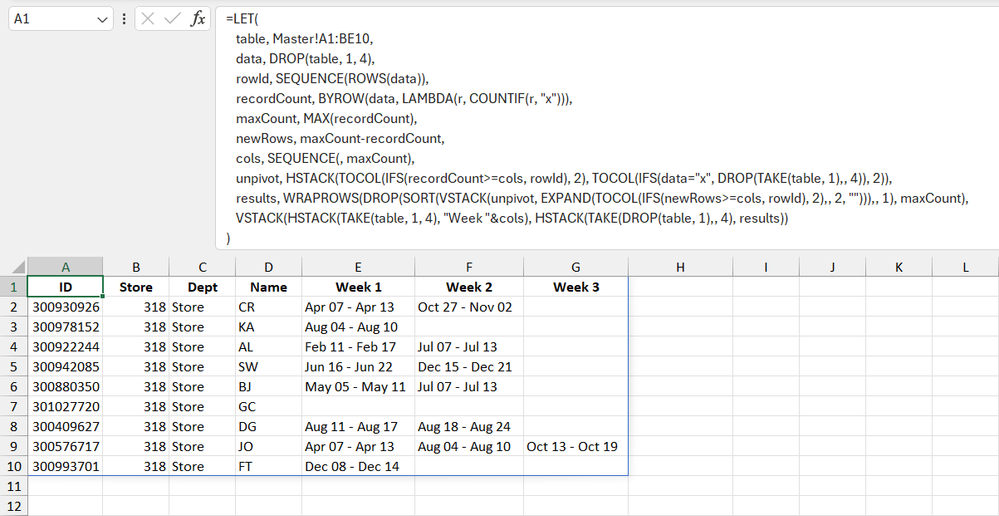Viewport: 999px width, 516px height.
Task: Select cell with ID 300930926
Action: [x=65, y=307]
